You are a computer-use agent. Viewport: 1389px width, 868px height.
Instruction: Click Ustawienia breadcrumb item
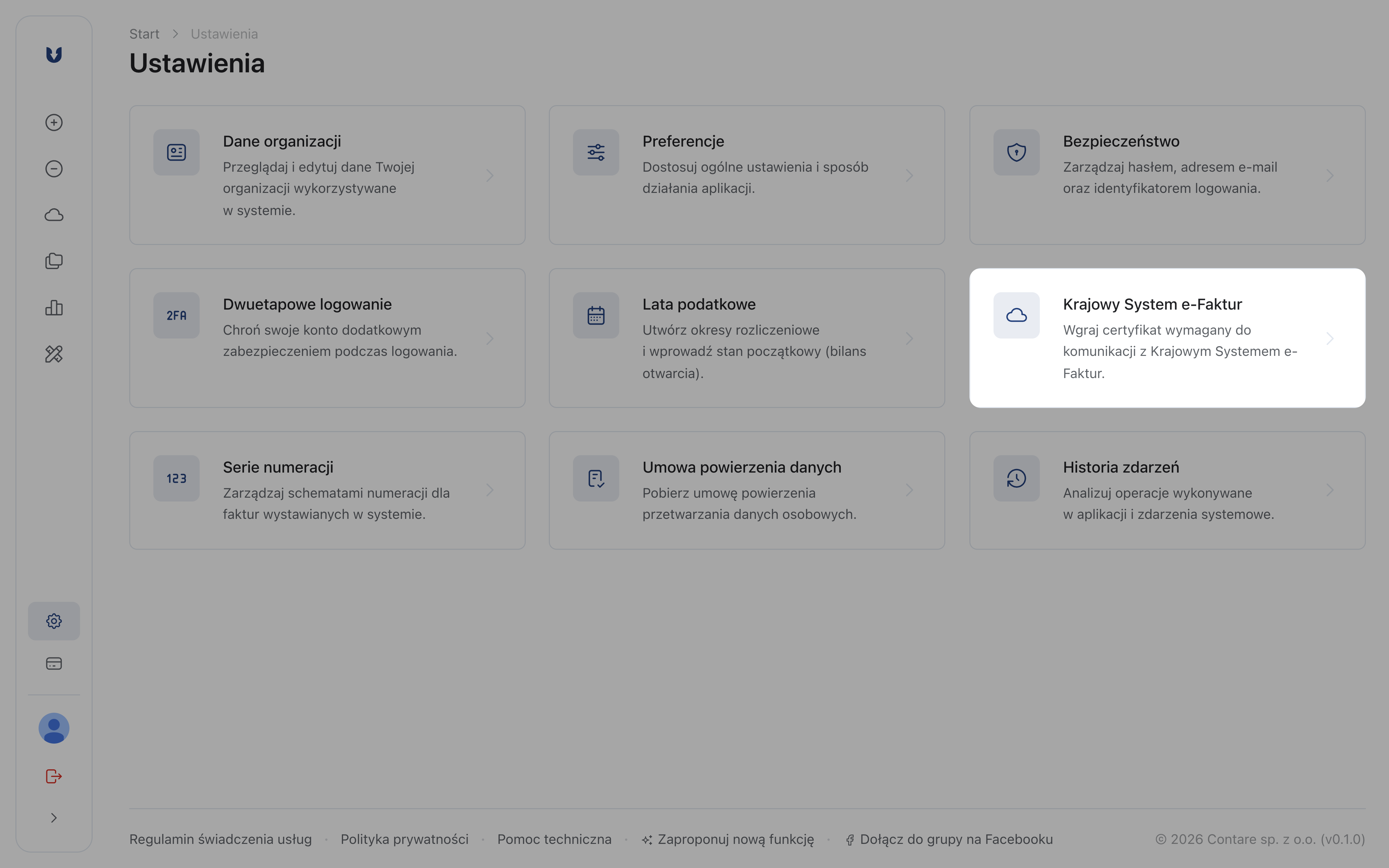224,34
